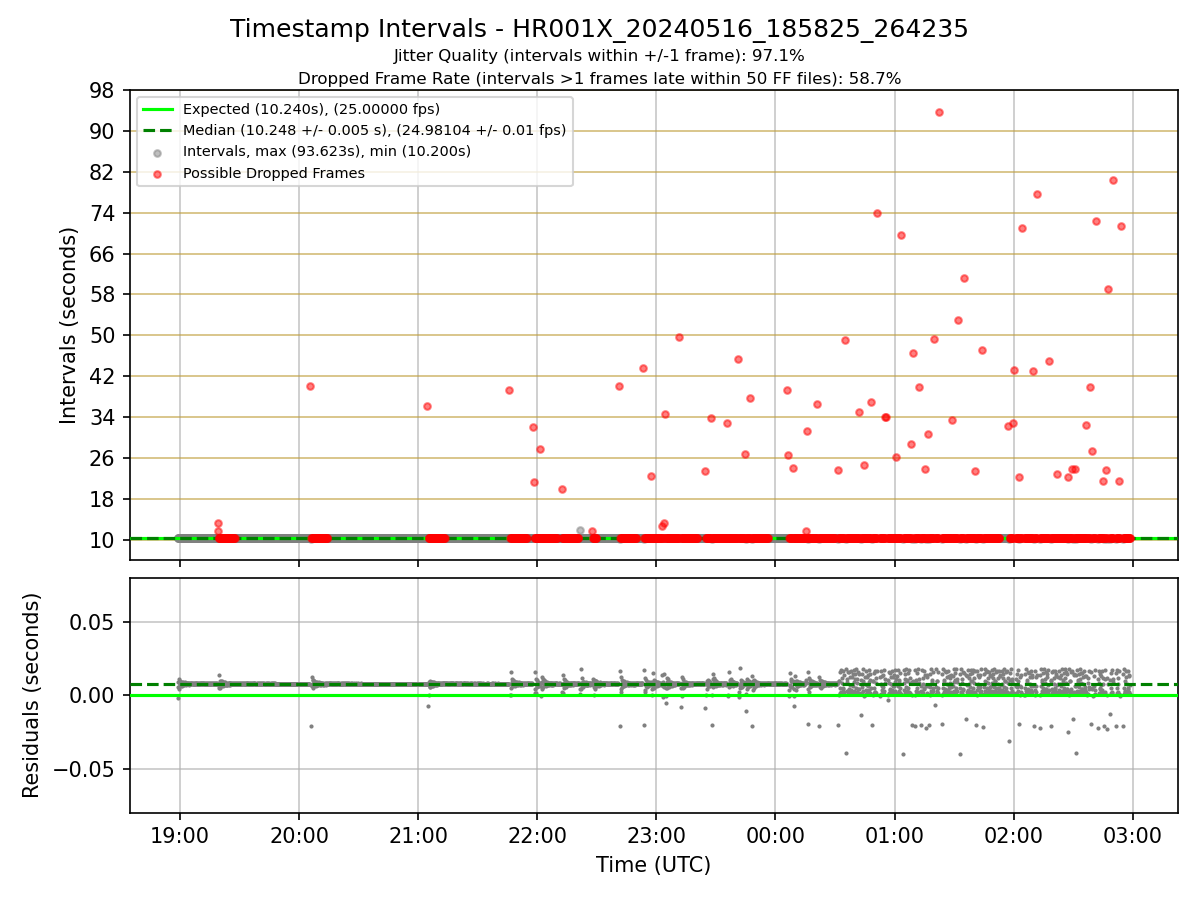Click the 02:00 time tick label
Screen dimensions: 1200x900
point(1014,835)
